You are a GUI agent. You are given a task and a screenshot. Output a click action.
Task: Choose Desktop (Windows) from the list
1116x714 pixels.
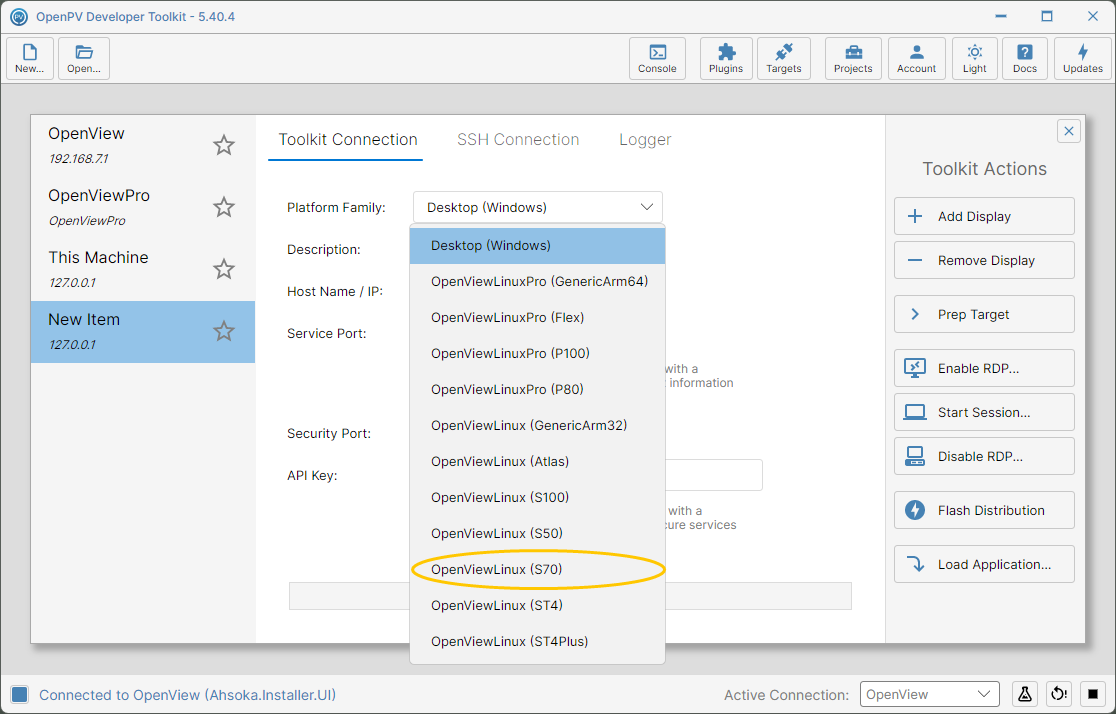[x=537, y=246]
